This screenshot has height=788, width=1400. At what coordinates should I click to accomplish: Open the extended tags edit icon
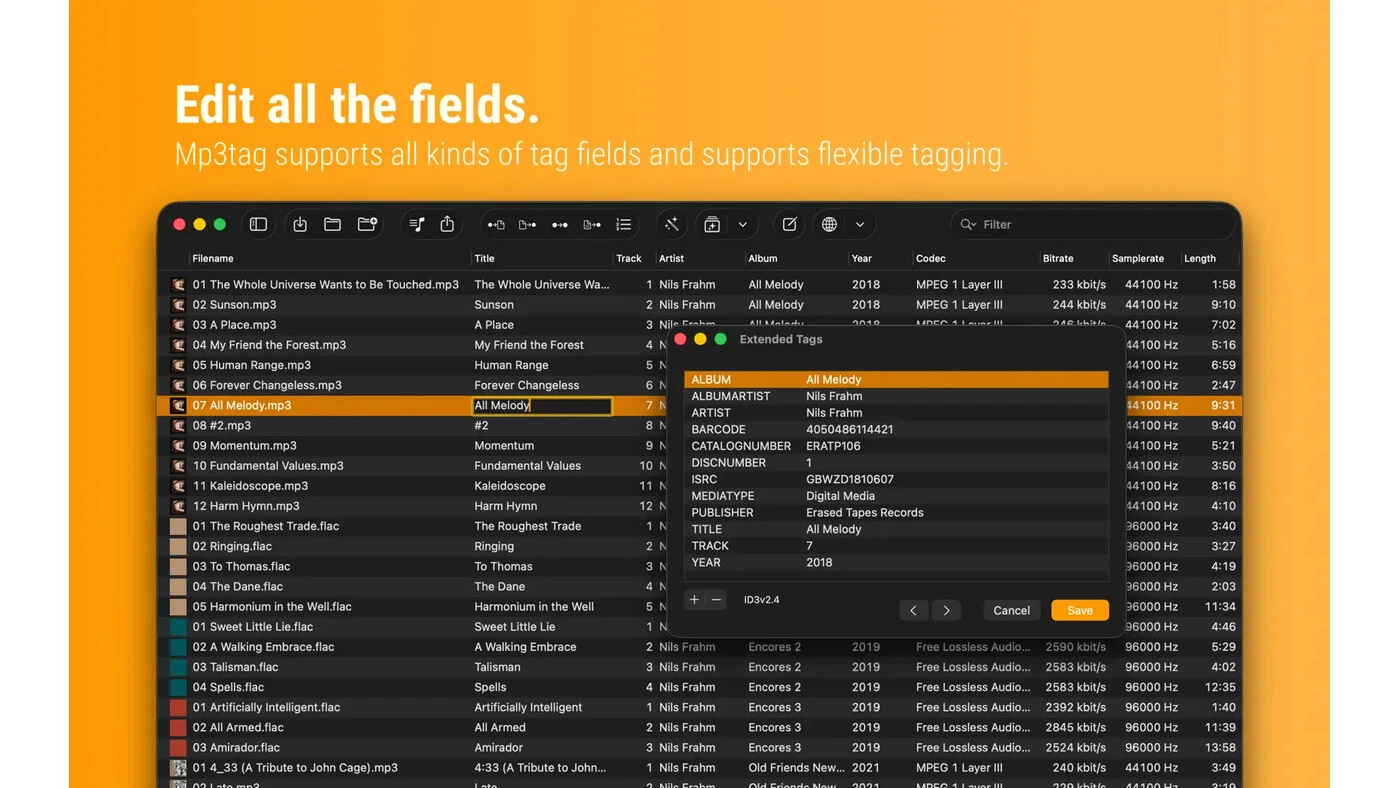[789, 224]
